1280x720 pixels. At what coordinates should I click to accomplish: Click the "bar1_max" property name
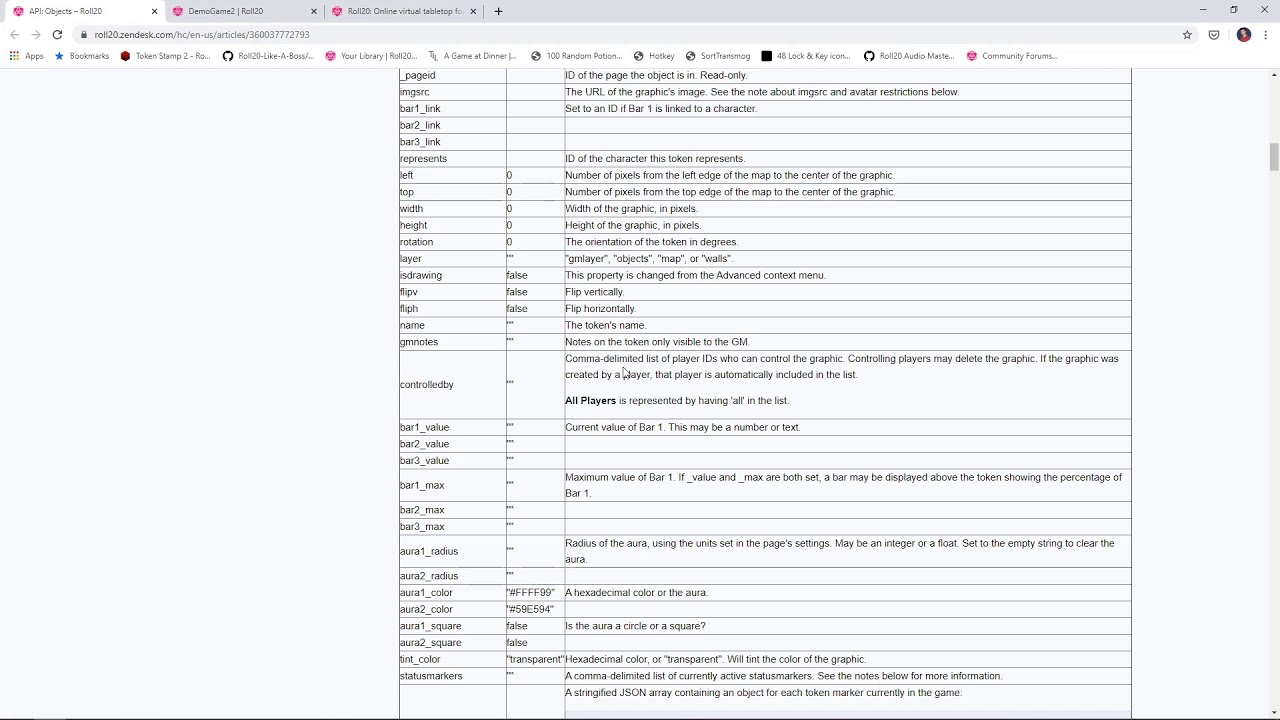(x=422, y=486)
